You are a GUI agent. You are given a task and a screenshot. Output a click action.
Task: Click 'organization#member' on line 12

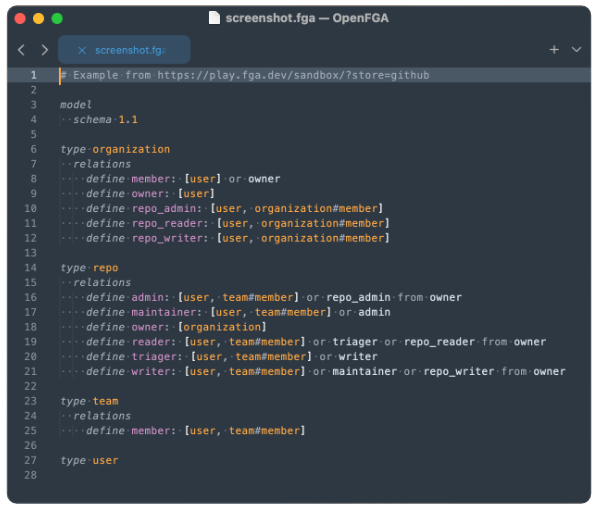322,238
